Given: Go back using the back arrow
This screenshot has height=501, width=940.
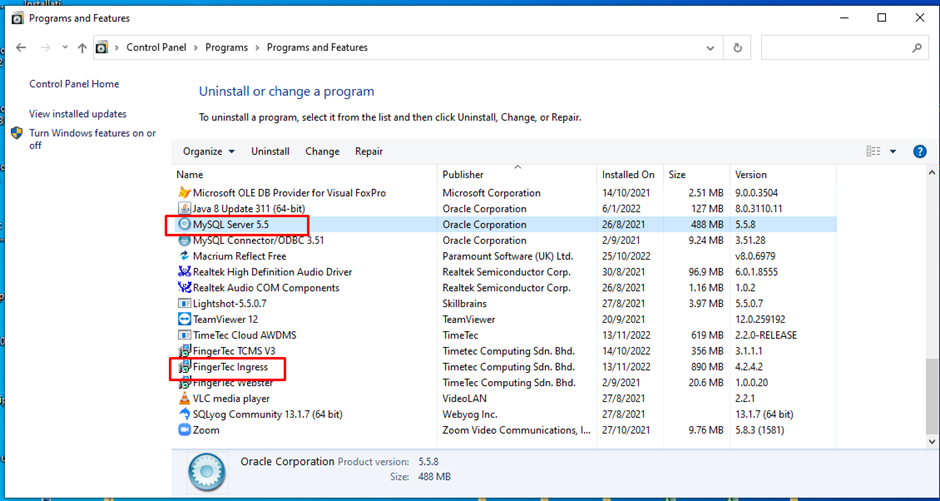Looking at the screenshot, I should point(20,47).
